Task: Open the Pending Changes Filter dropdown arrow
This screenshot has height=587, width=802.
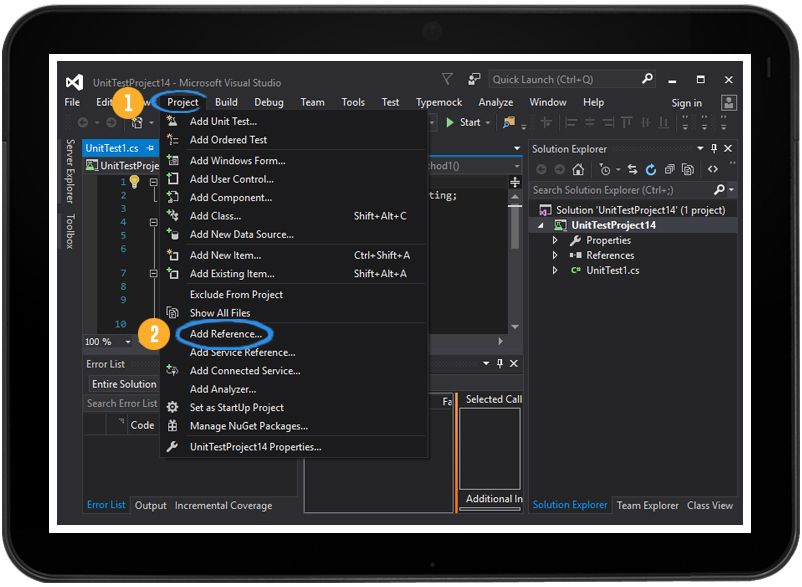Action: click(618, 170)
